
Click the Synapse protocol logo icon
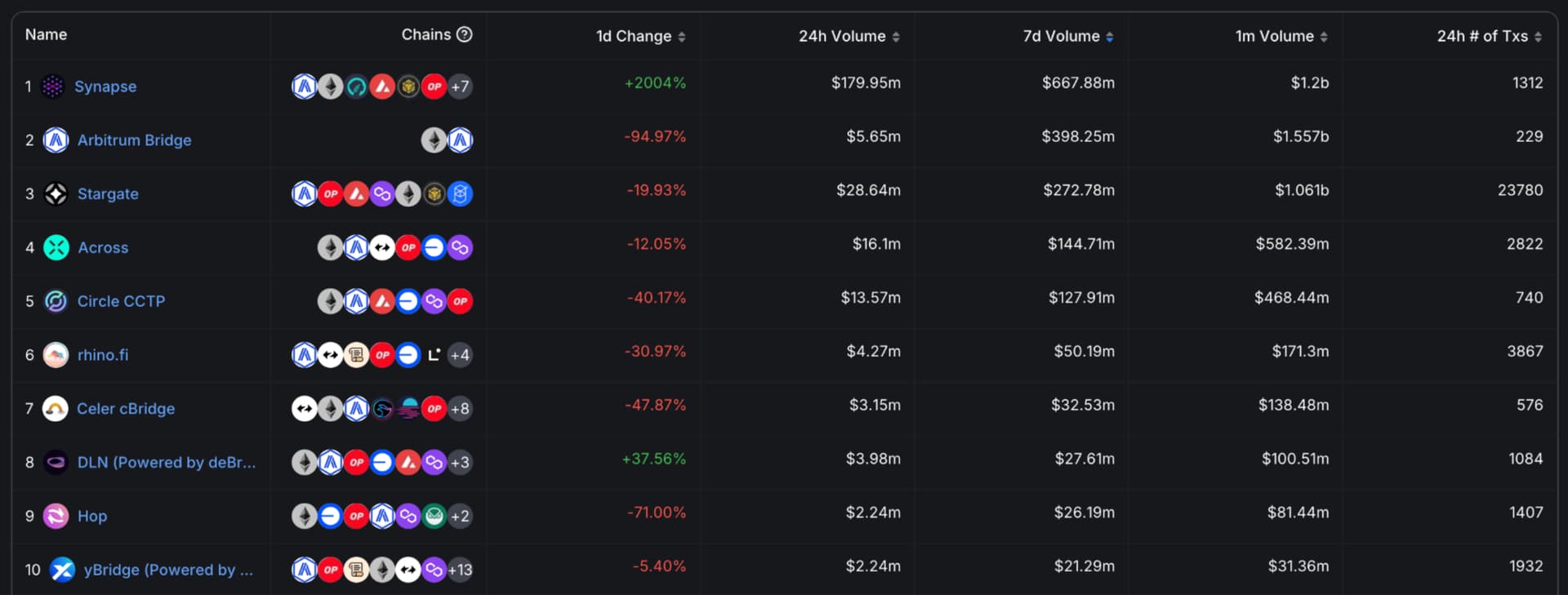(x=52, y=86)
